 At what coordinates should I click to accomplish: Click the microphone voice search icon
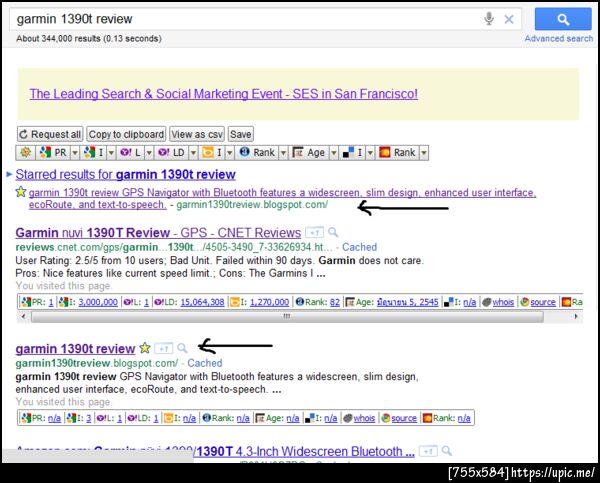pyautogui.click(x=489, y=18)
